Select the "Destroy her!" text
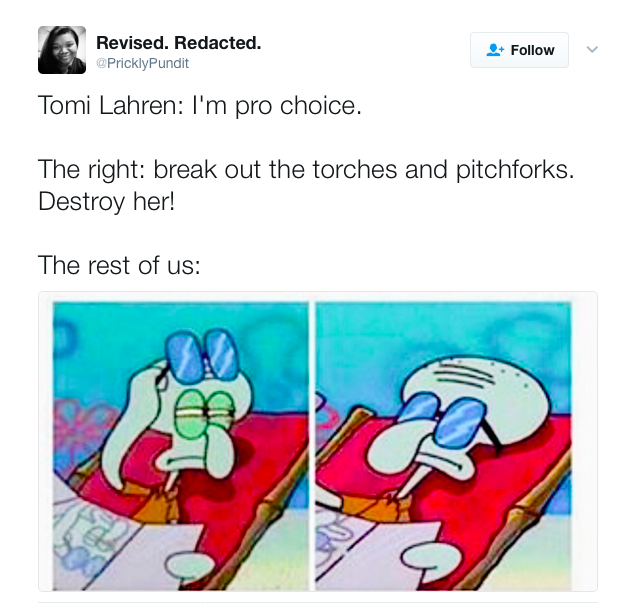 pos(106,201)
